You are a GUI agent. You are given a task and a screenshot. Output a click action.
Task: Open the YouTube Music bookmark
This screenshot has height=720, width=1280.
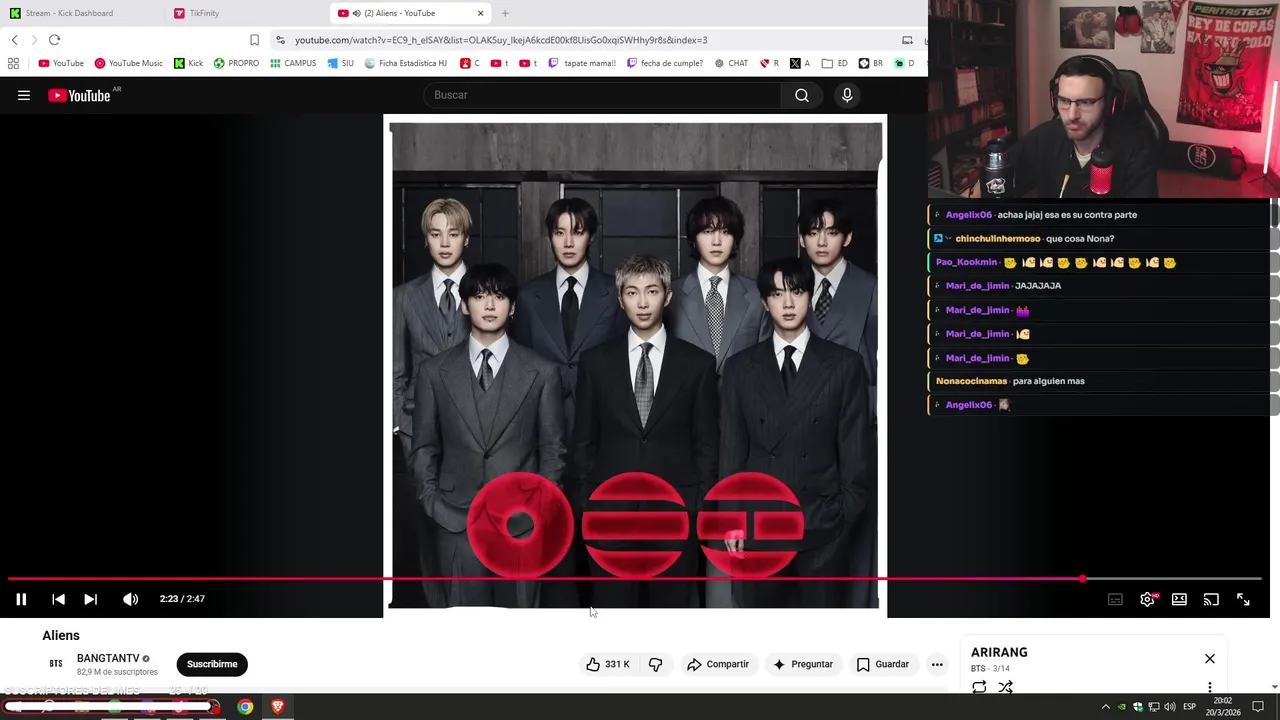click(x=128, y=63)
